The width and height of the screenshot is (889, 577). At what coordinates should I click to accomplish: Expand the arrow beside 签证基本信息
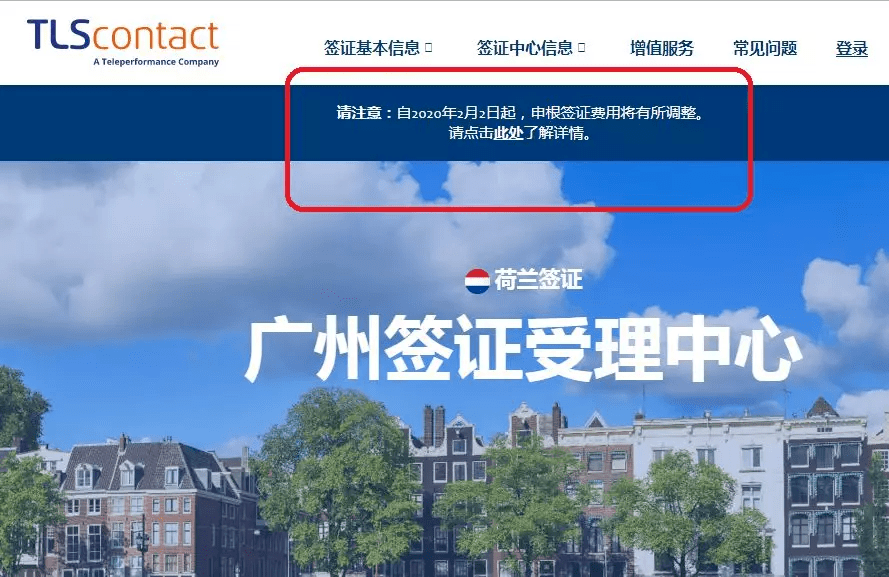(429, 47)
